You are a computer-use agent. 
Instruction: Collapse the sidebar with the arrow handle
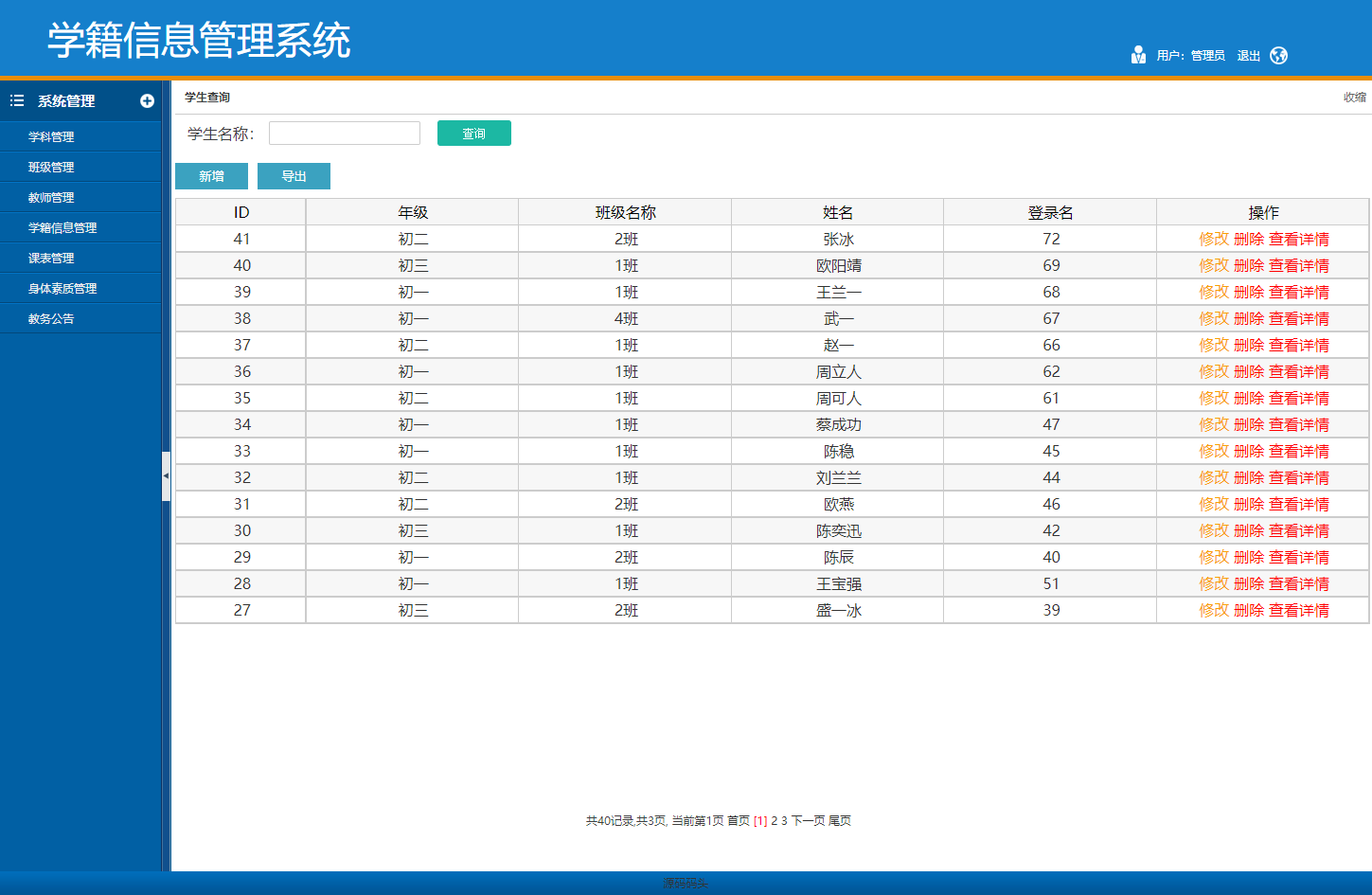[167, 476]
